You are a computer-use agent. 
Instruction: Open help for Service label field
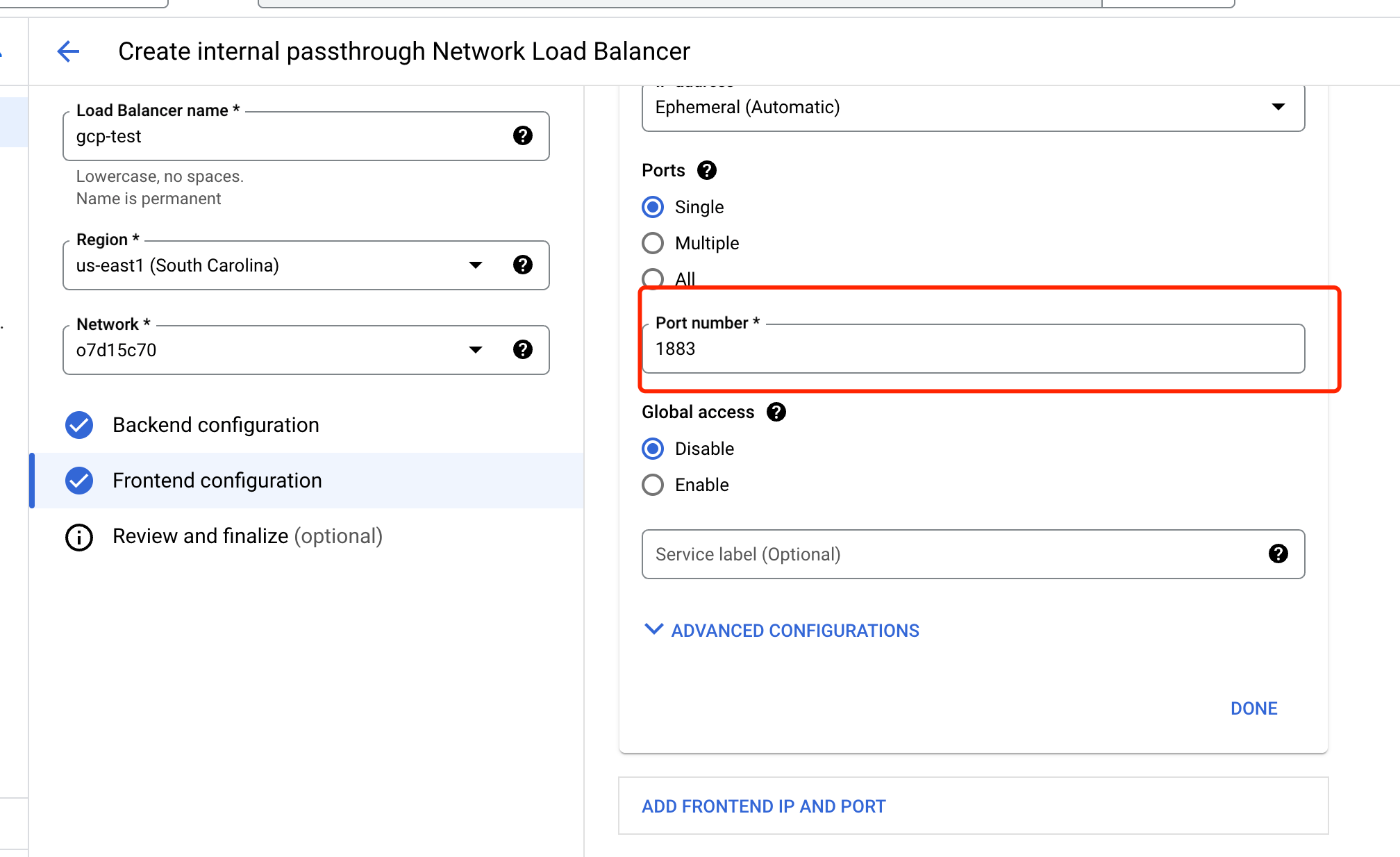coord(1278,554)
